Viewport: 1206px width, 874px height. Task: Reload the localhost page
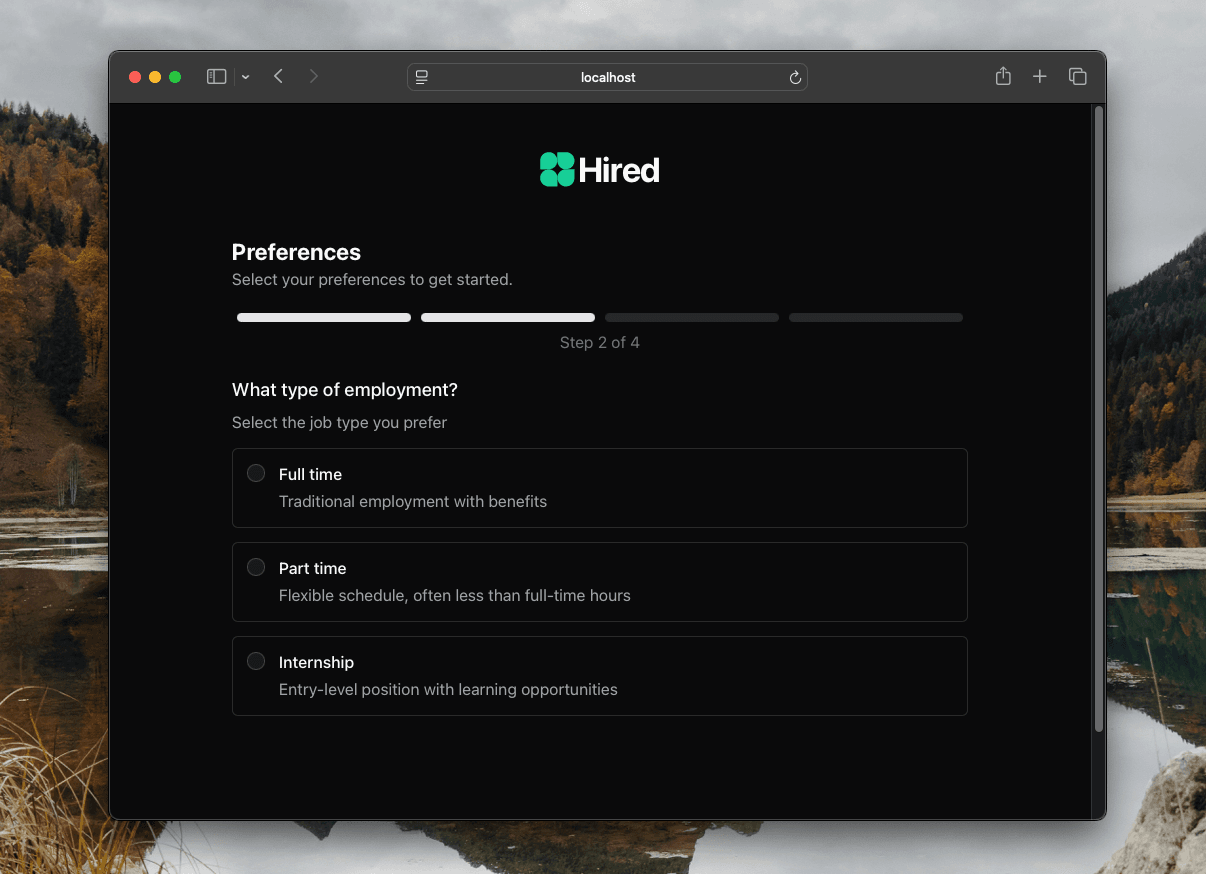pyautogui.click(x=794, y=77)
